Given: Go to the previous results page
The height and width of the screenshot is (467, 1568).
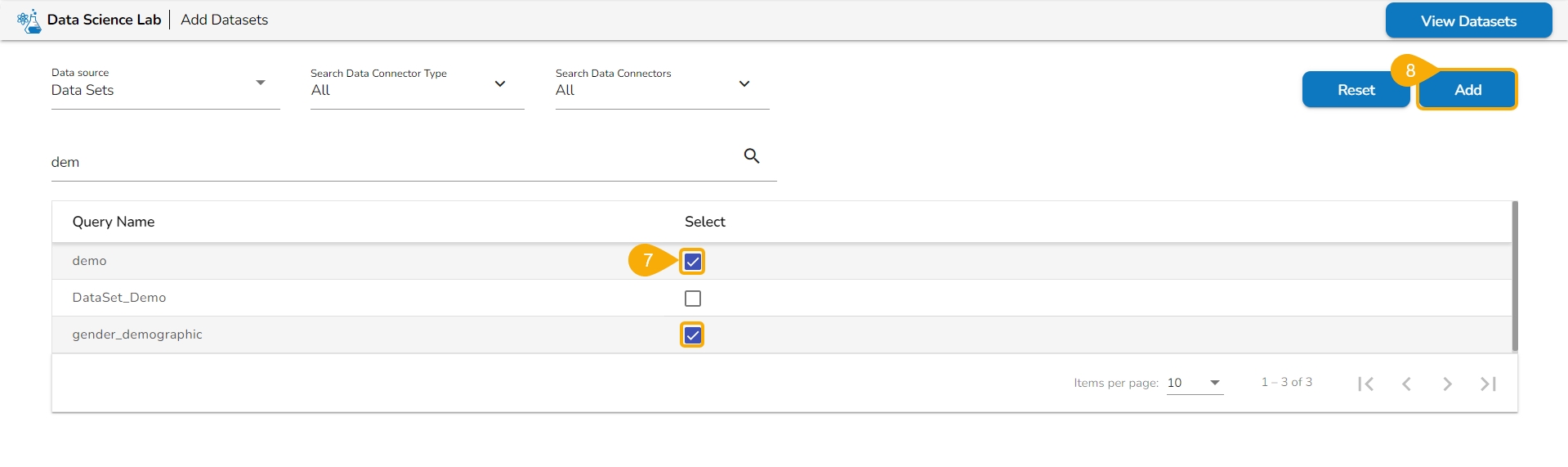Looking at the screenshot, I should 1406,384.
